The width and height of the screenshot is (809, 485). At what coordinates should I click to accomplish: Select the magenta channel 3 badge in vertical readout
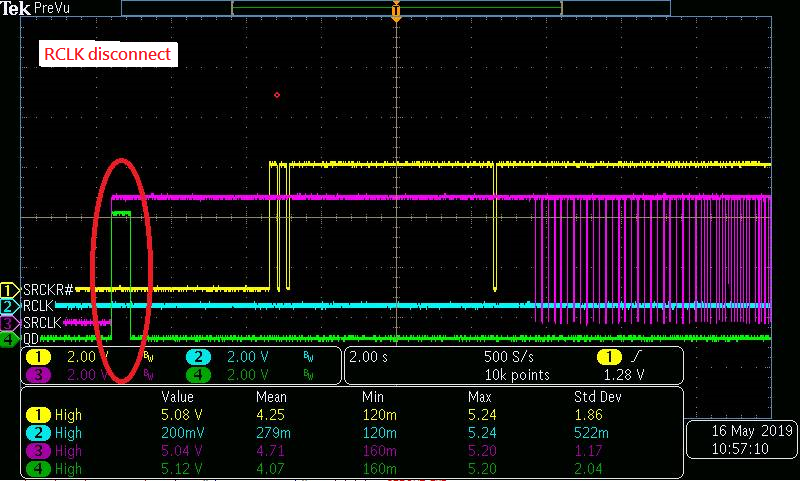pyautogui.click(x=38, y=375)
